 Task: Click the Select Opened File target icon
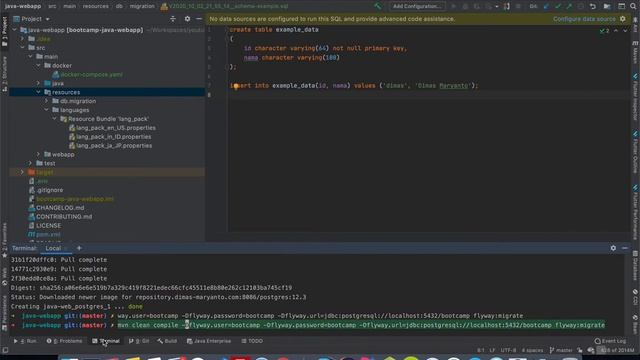[173, 19]
